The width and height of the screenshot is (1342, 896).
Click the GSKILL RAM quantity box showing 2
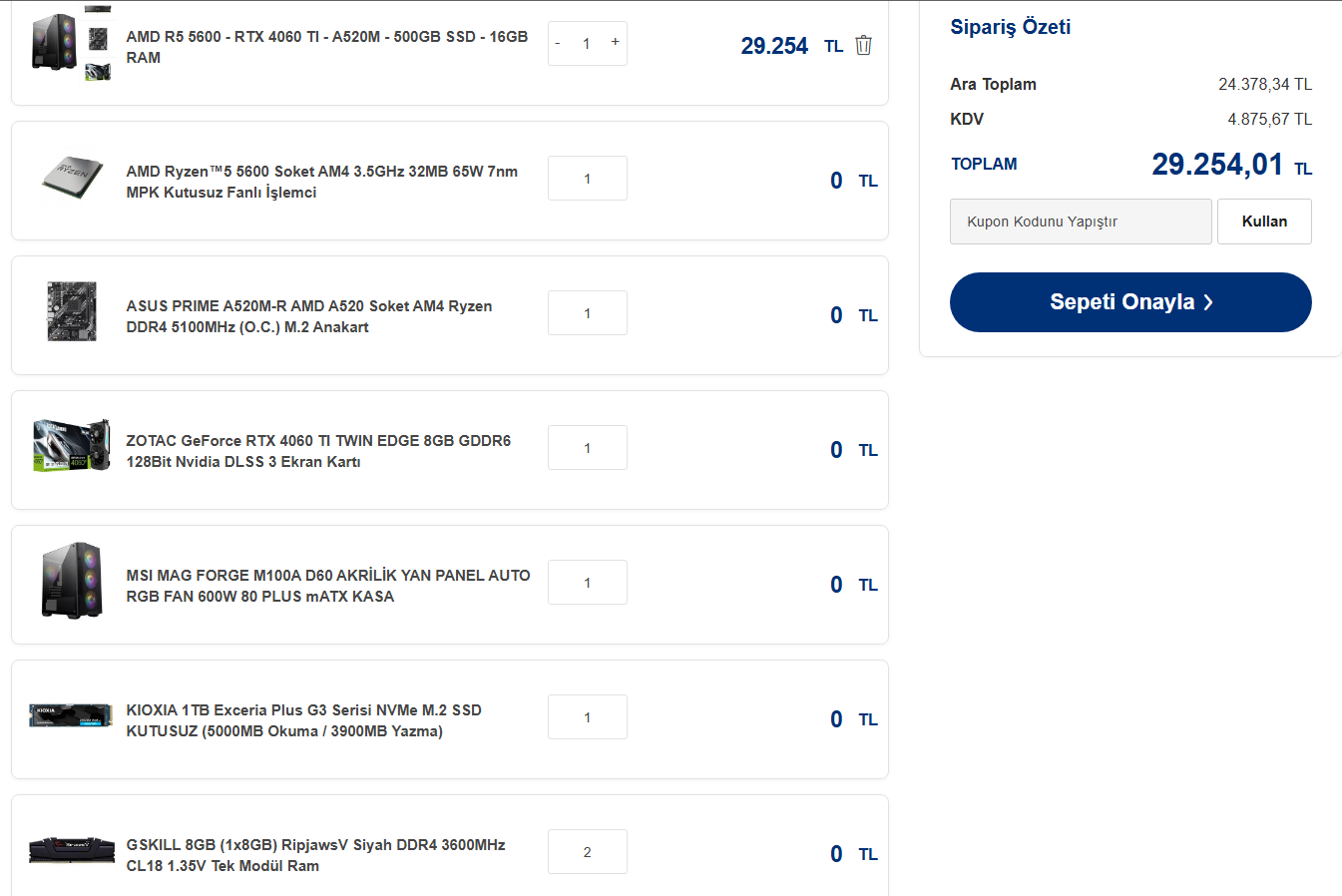pos(588,852)
